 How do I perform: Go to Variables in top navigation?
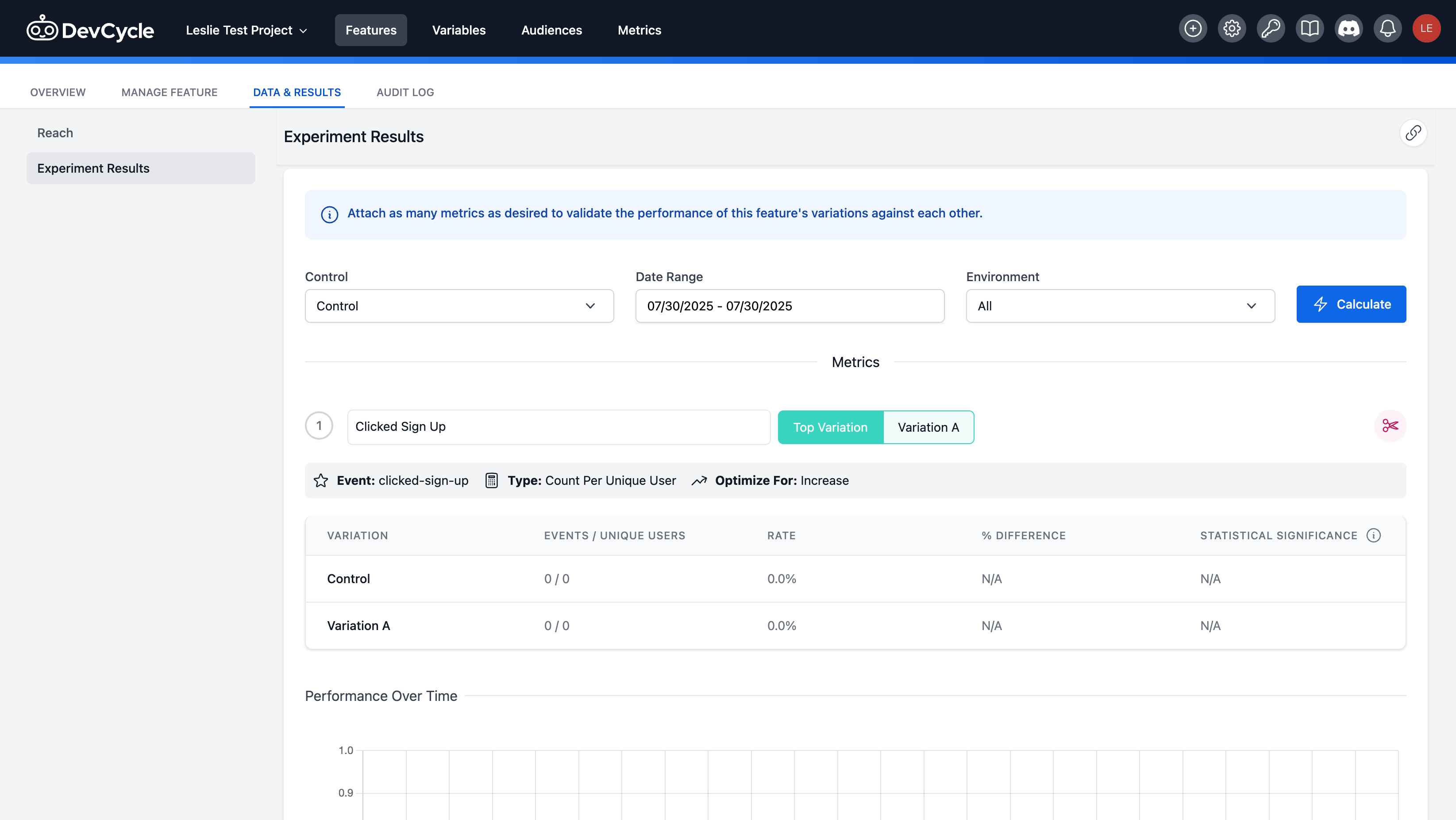(x=458, y=31)
